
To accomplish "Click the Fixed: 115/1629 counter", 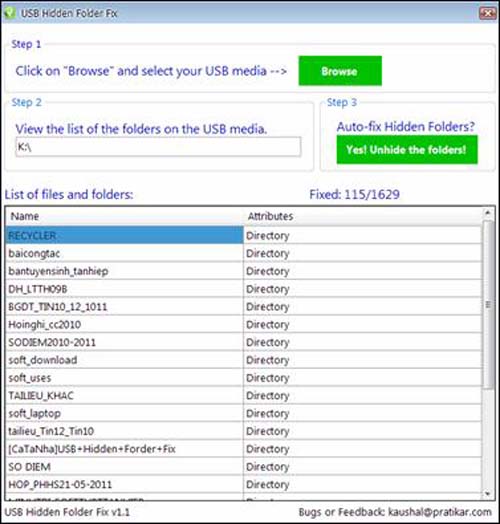I will 355,194.
